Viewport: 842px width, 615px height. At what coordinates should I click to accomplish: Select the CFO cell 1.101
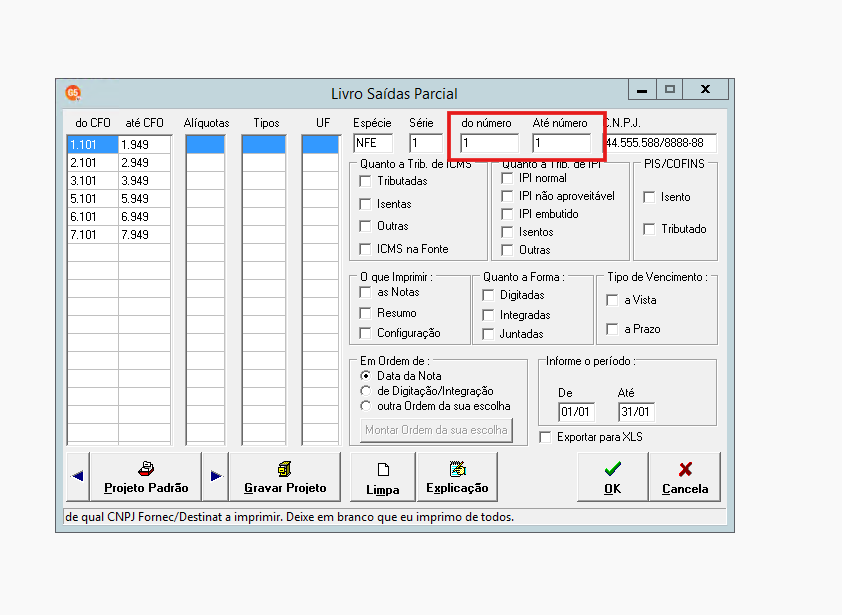pos(93,144)
